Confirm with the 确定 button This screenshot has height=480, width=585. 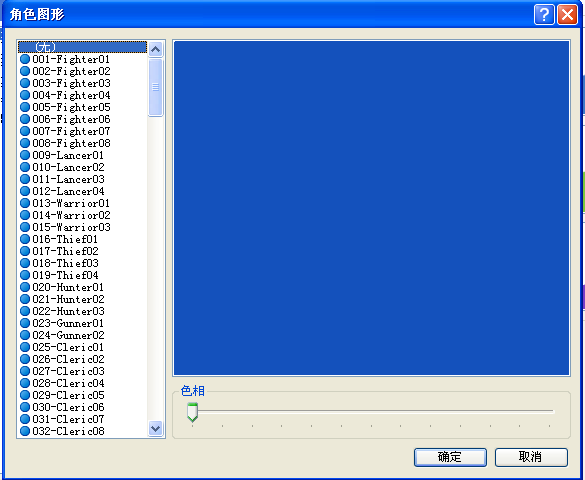coord(450,457)
